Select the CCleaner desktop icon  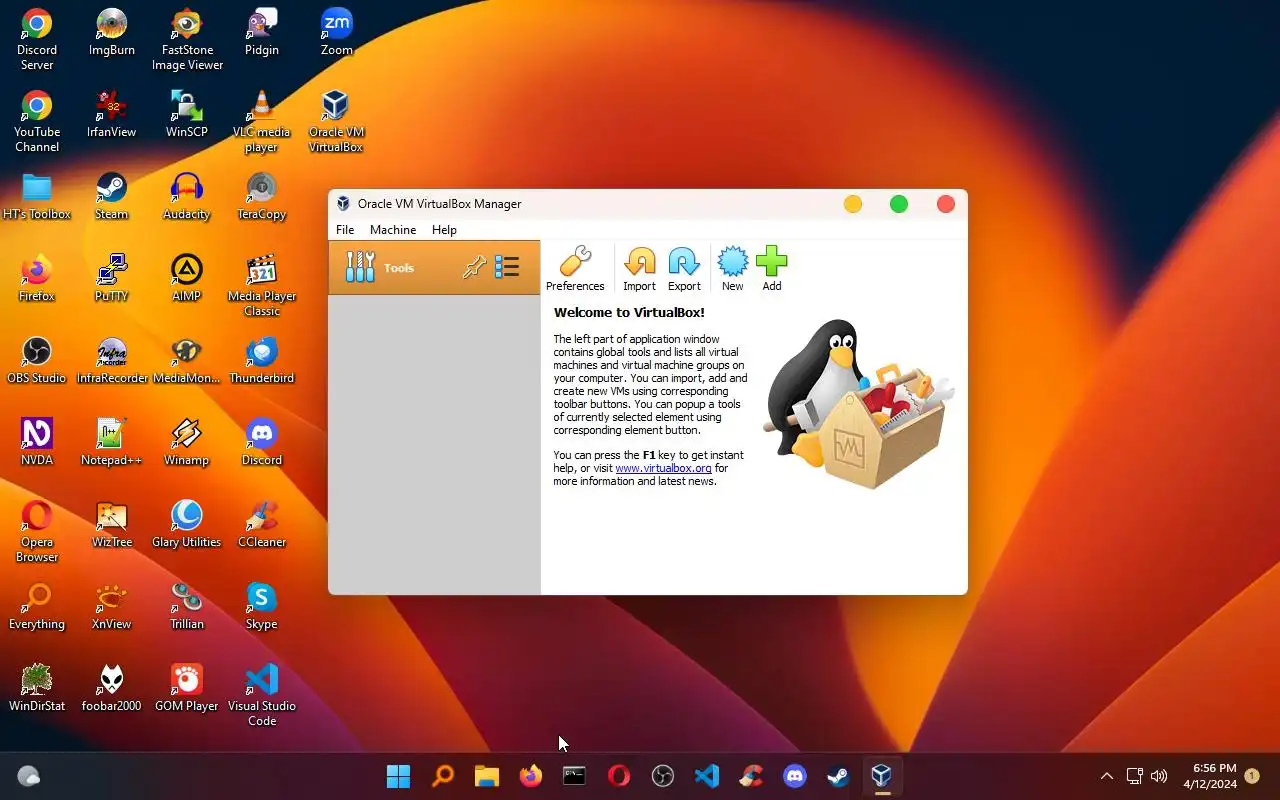click(261, 524)
